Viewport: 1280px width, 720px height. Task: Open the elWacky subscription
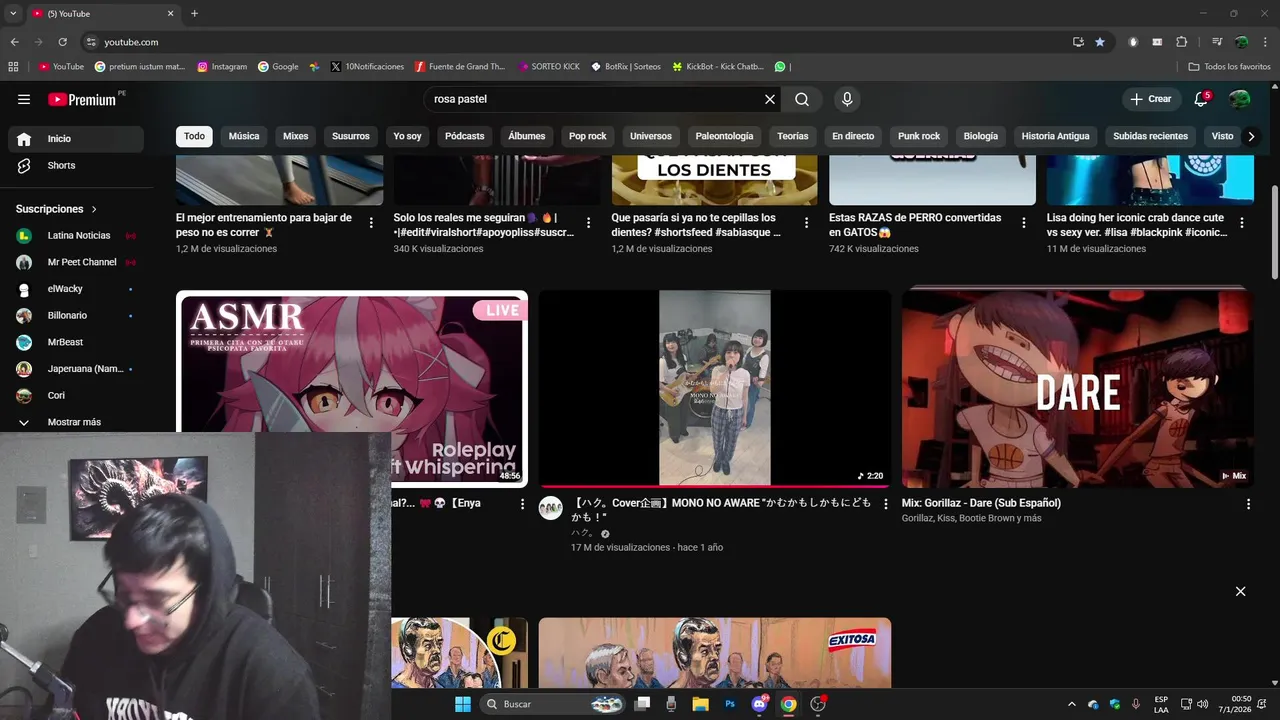(x=77, y=289)
